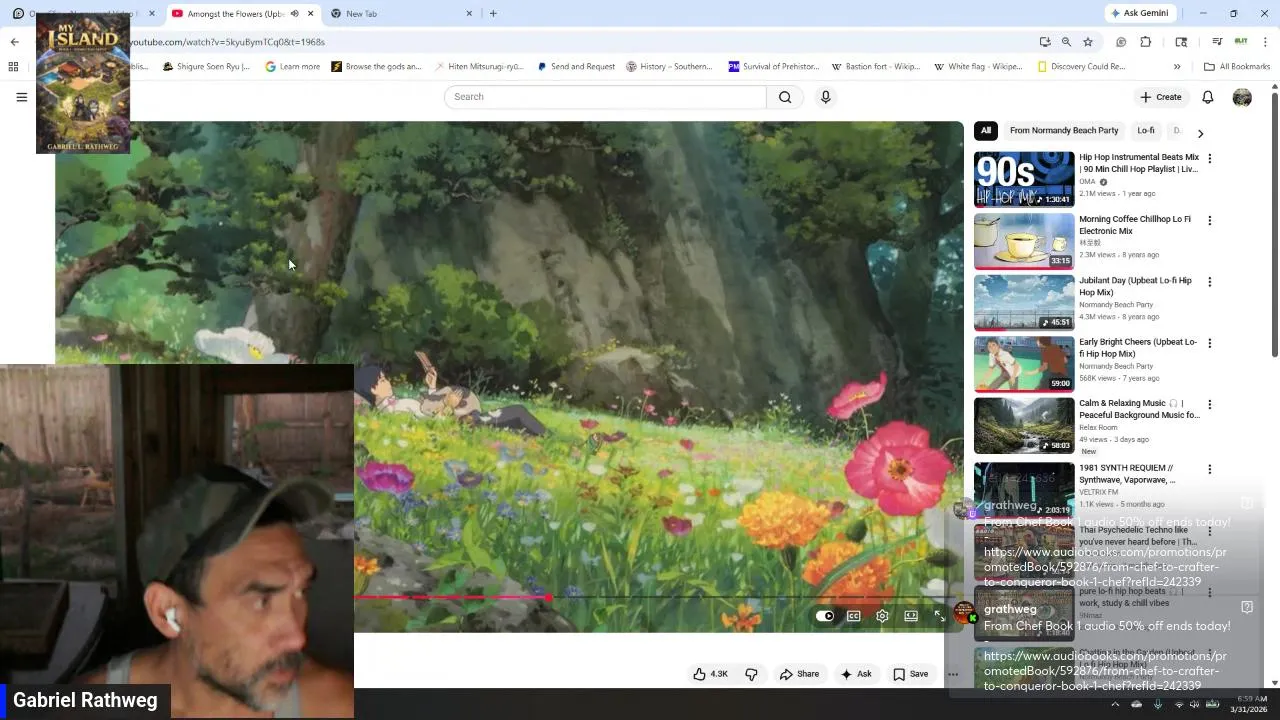
Task: Open the Morning Coffee Chillhop thumbnail
Action: 1024,241
